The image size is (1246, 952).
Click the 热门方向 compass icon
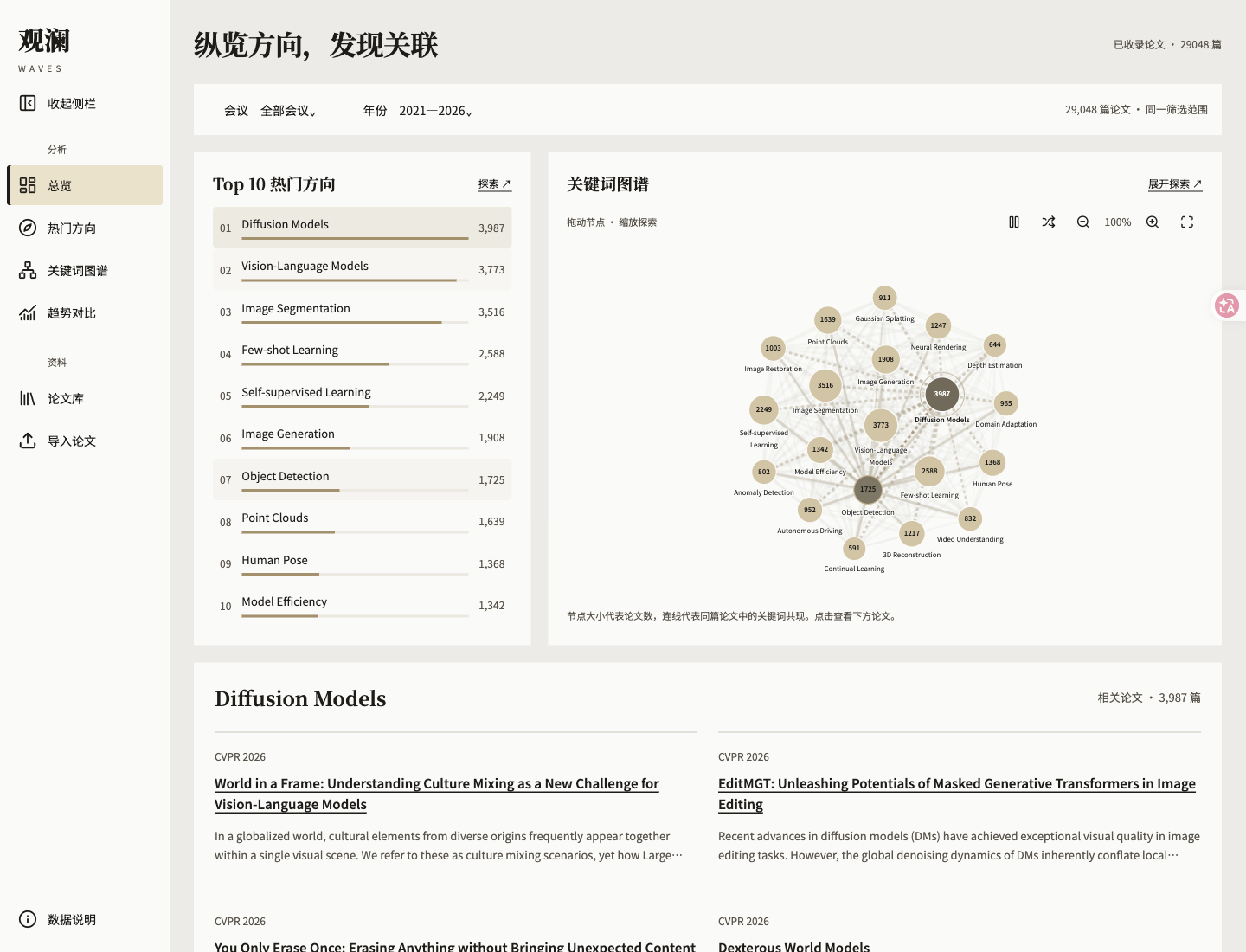(28, 228)
